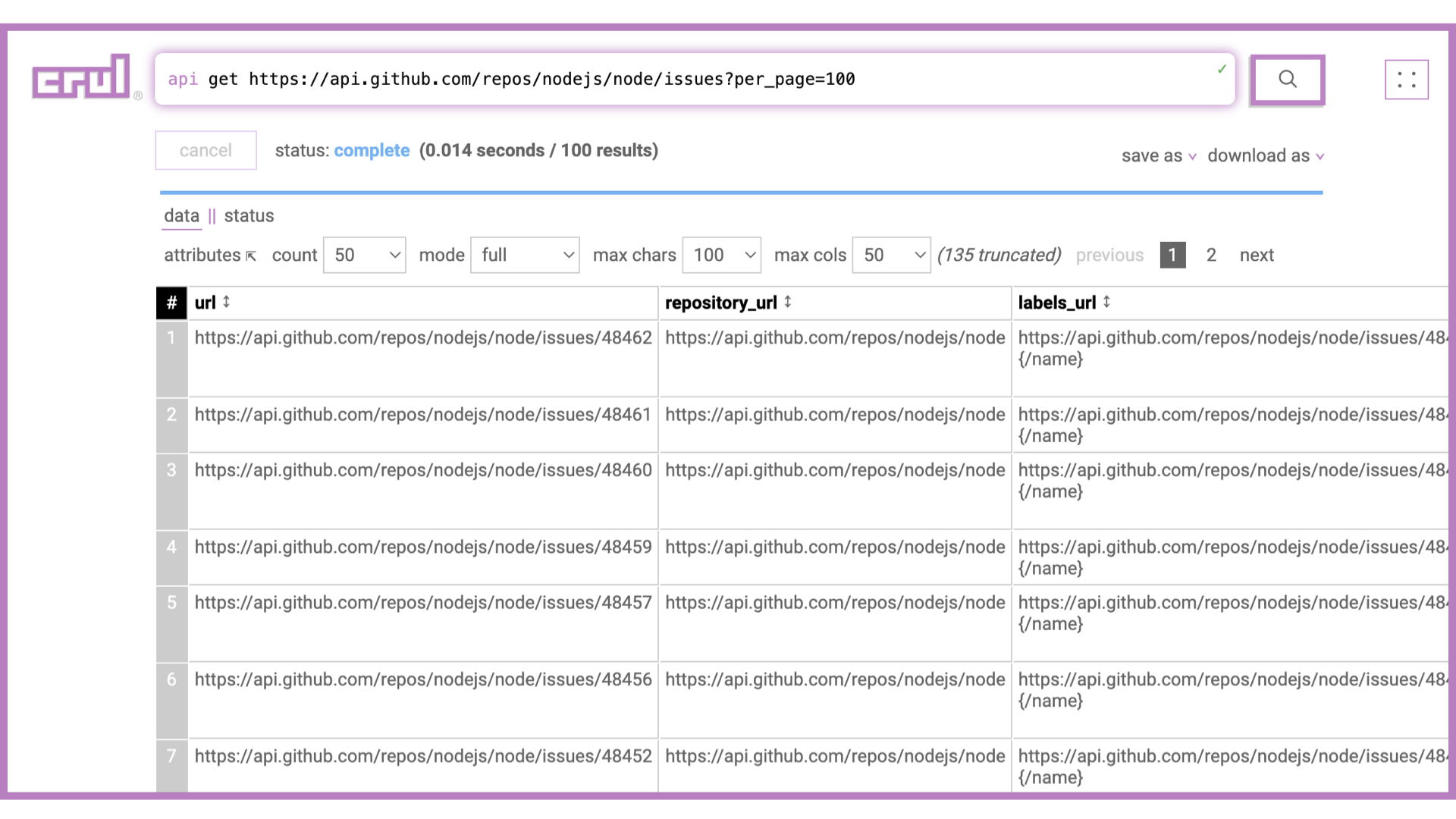Viewport: 1456px width, 819px height.
Task: Open the download as dropdown
Action: coord(1266,155)
